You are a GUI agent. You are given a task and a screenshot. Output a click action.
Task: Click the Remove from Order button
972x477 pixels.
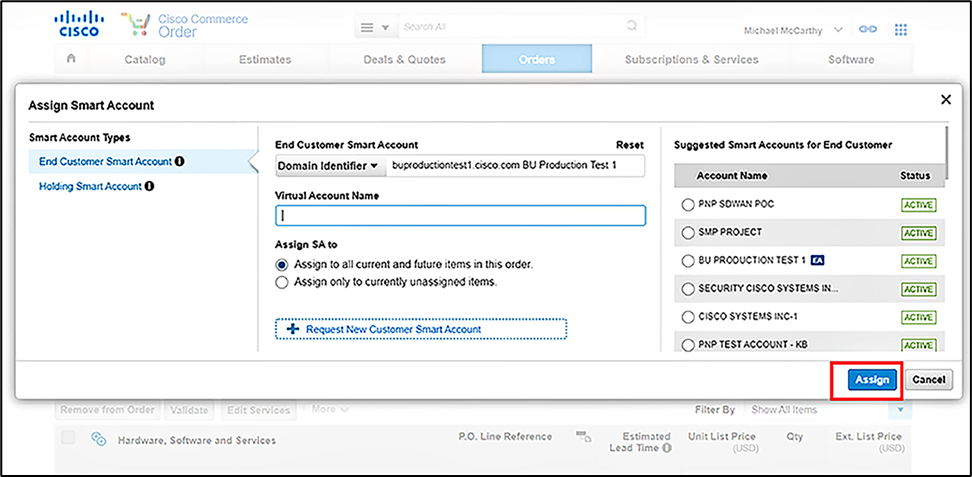106,410
